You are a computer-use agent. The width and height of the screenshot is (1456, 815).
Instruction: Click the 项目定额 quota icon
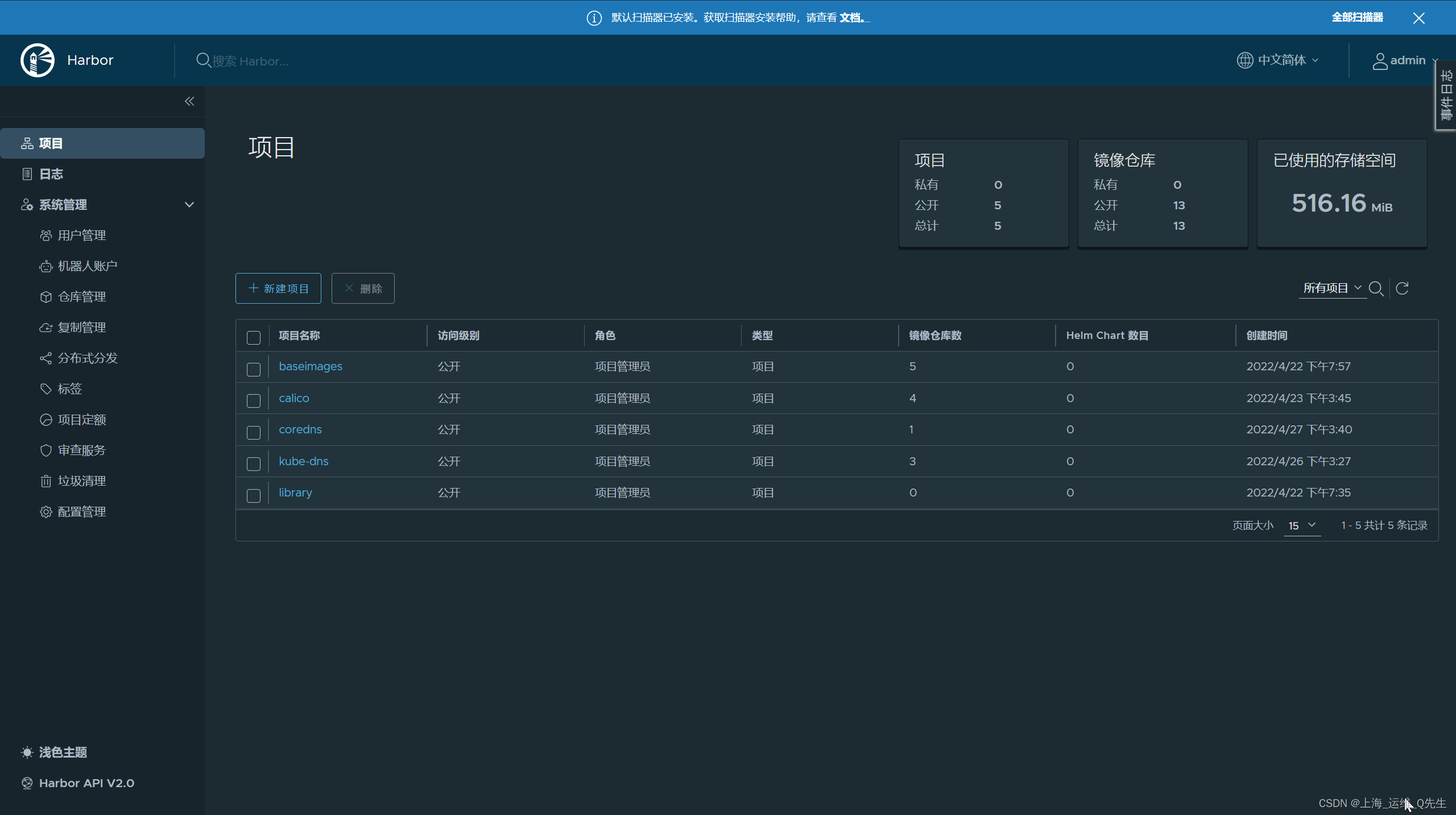coord(46,420)
